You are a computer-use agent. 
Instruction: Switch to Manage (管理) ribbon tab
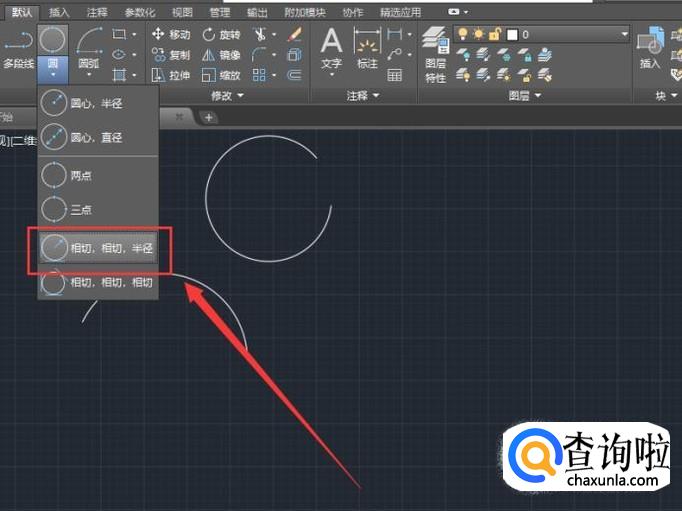220,12
